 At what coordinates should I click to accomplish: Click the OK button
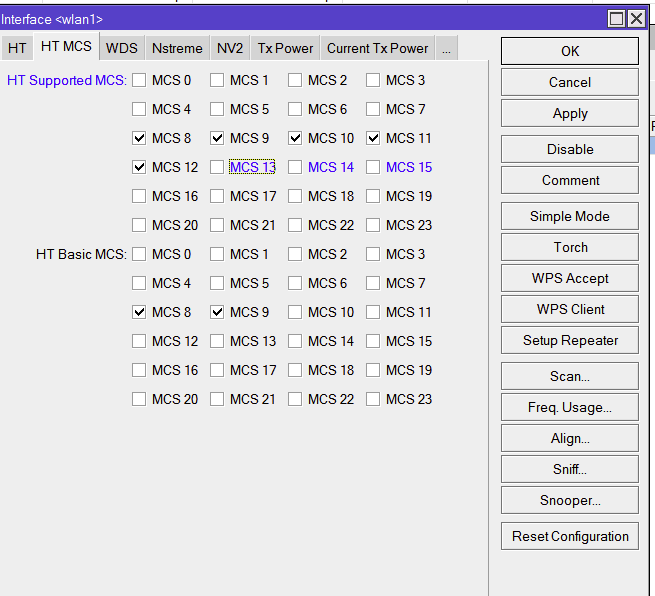click(569, 51)
